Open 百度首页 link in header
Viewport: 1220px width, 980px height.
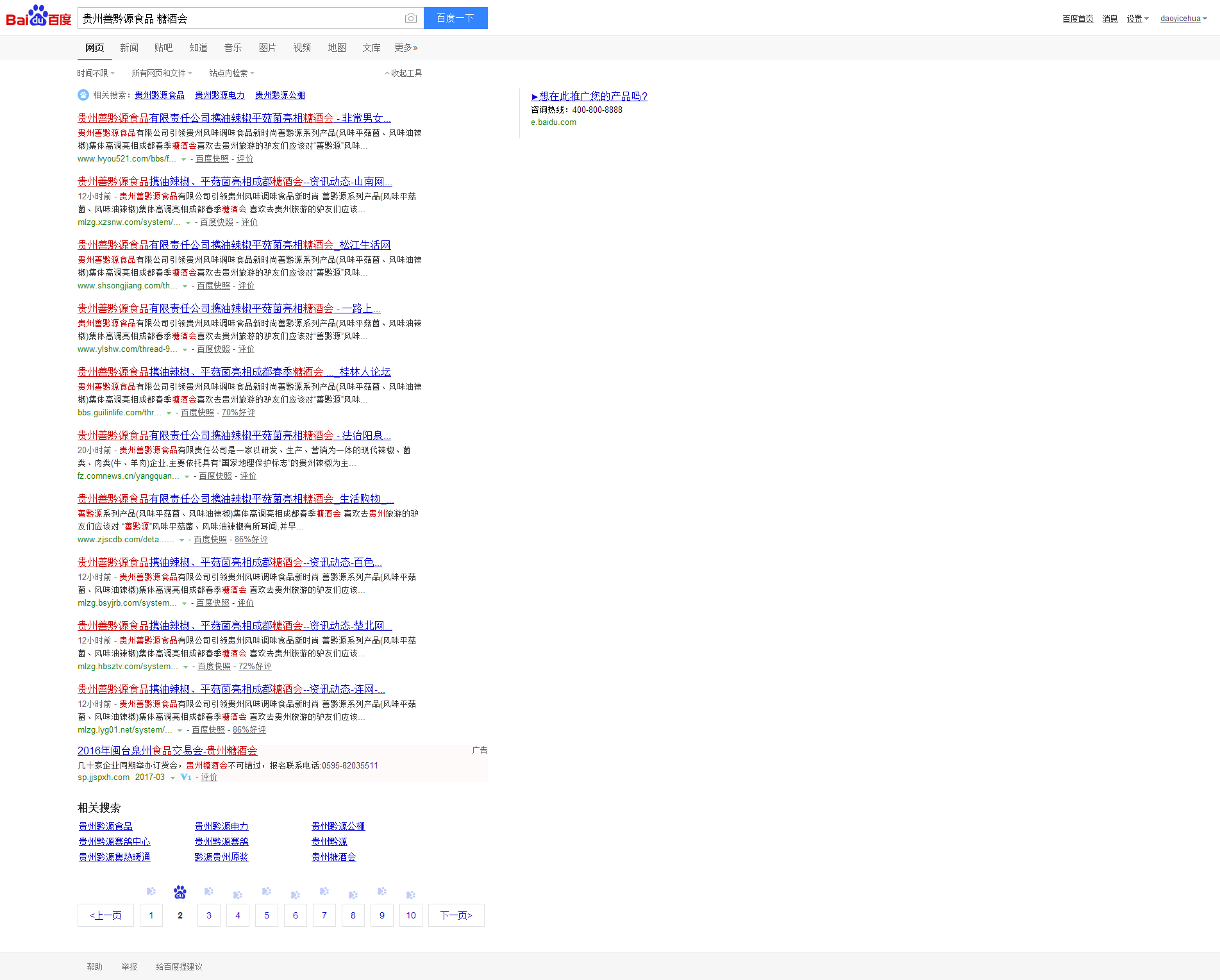click(1078, 19)
